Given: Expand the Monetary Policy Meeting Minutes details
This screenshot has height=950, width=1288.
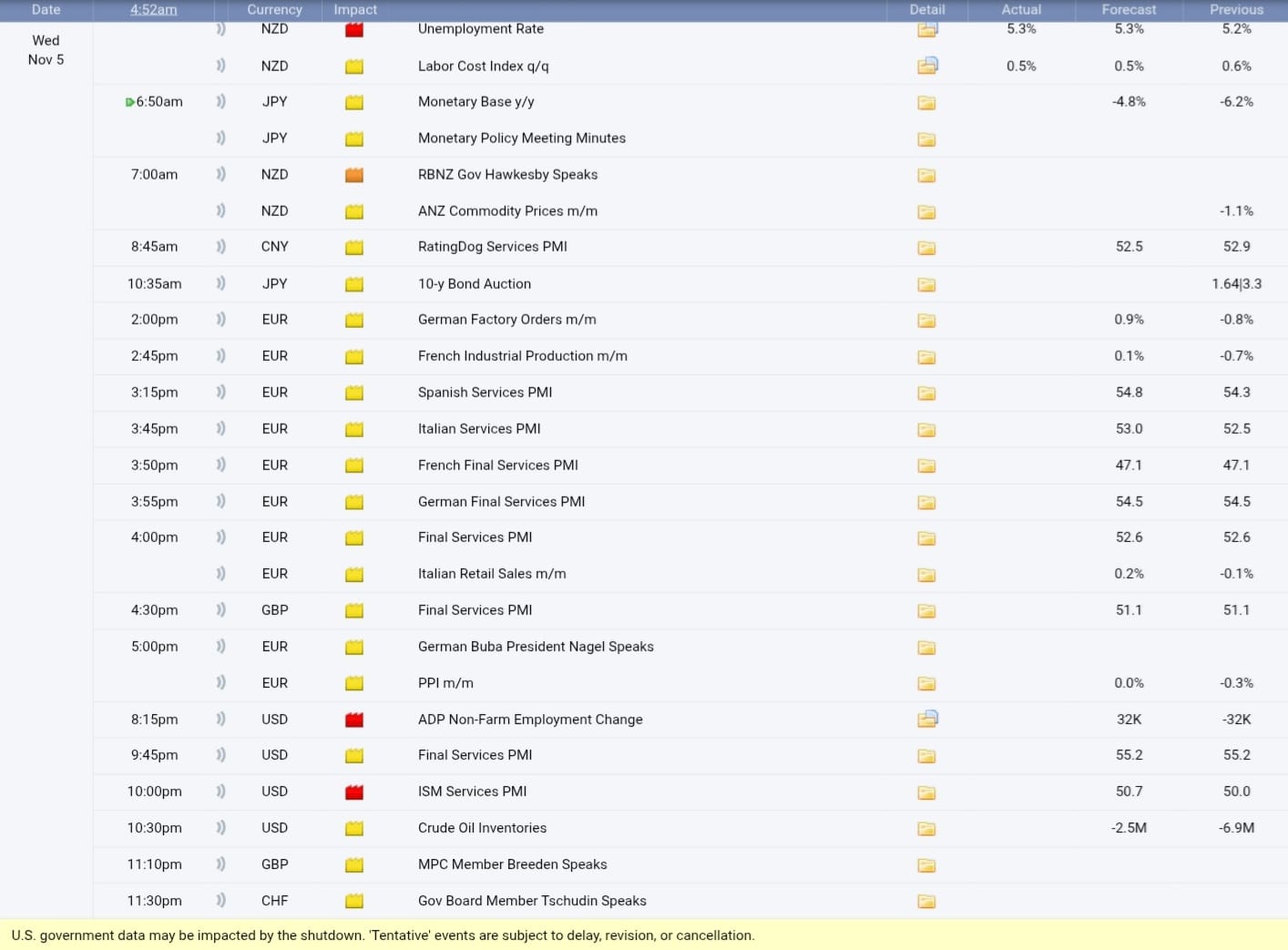Looking at the screenshot, I should (926, 139).
